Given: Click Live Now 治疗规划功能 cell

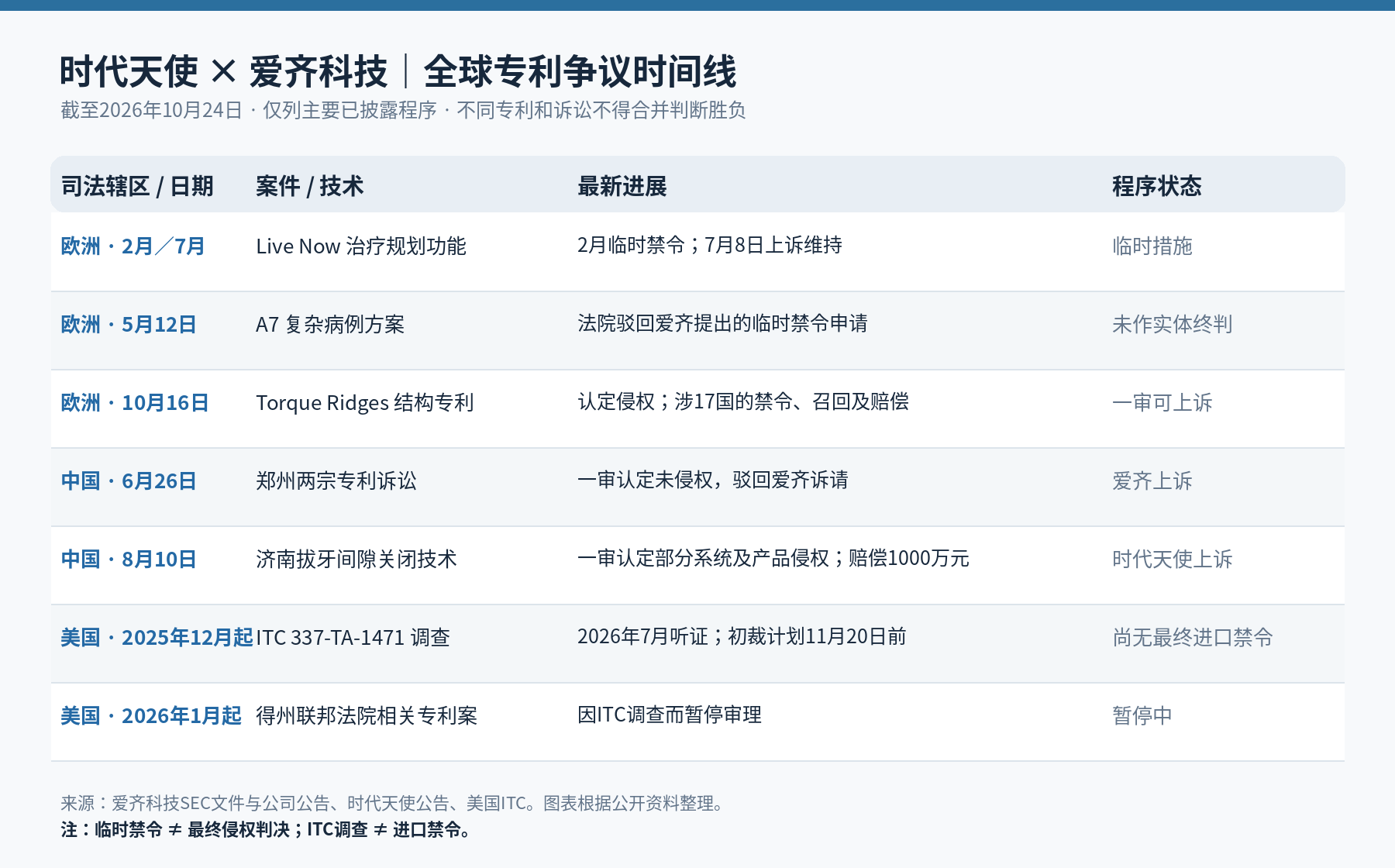Looking at the screenshot, I should coord(361,246).
